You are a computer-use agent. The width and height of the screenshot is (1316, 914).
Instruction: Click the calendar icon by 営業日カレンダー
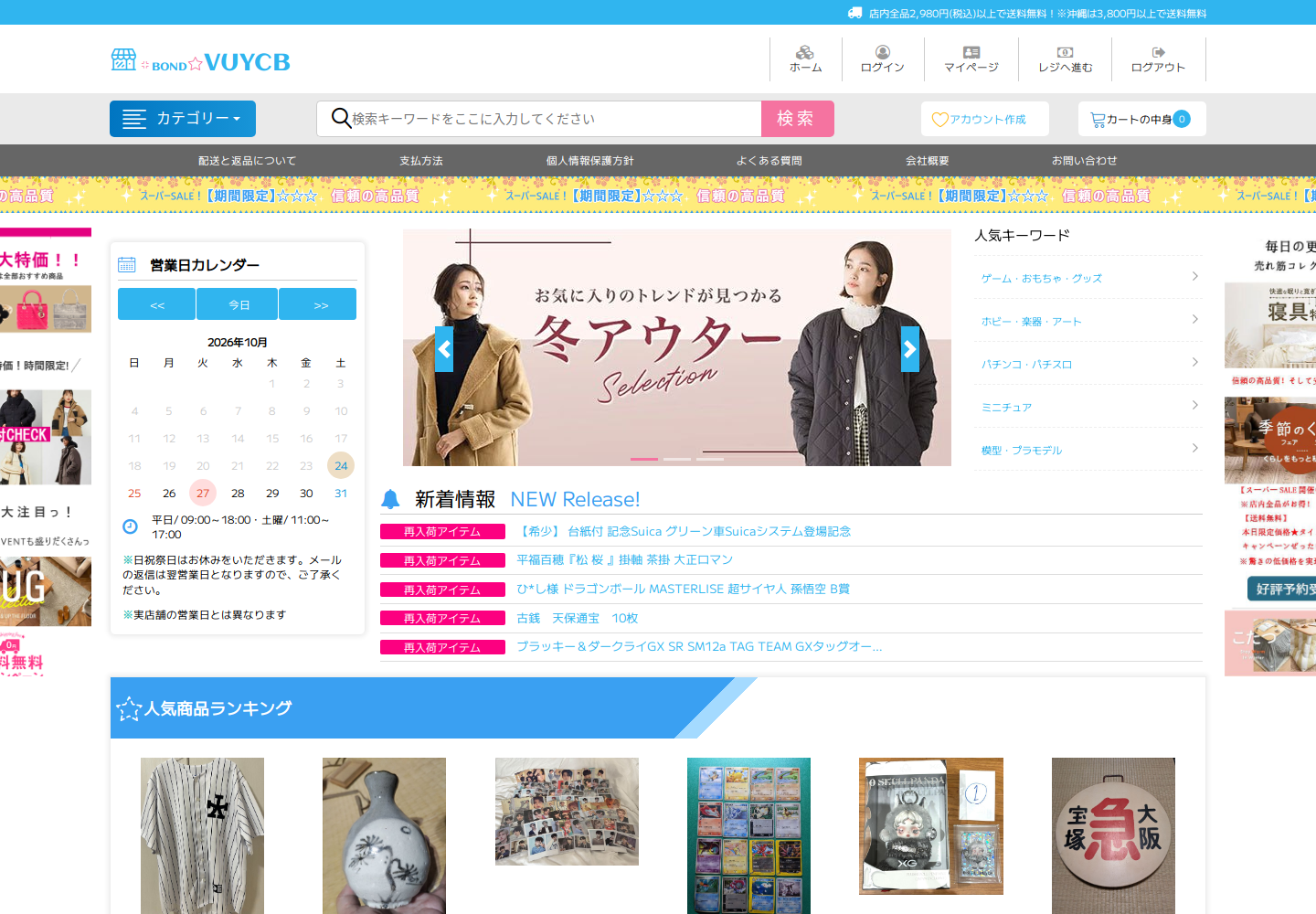click(127, 265)
